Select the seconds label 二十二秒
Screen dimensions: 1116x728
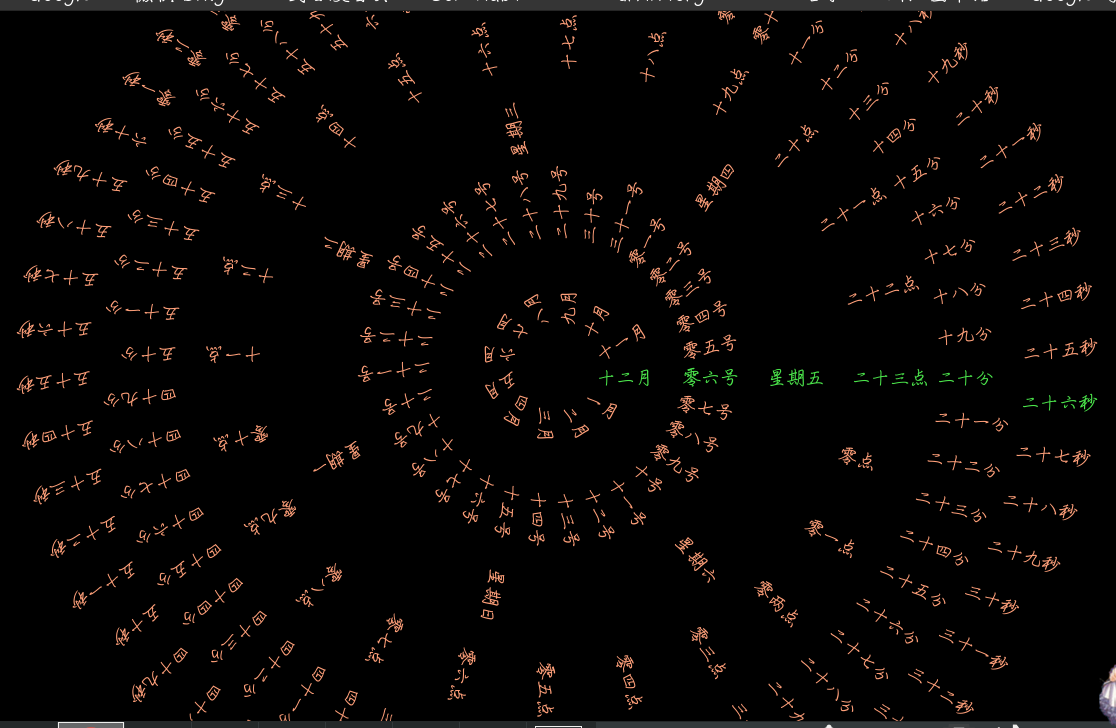click(1030, 195)
